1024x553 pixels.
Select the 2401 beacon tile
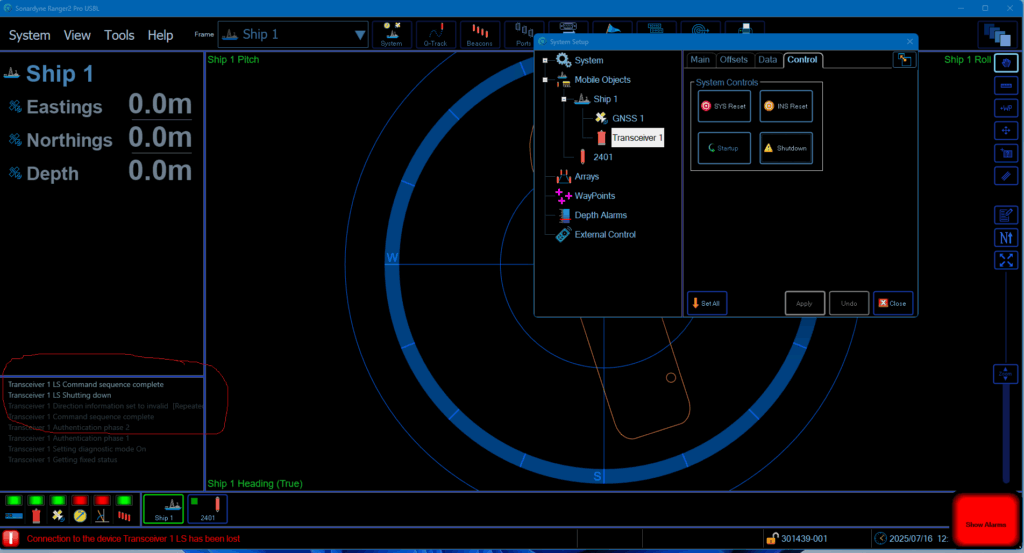pos(208,509)
